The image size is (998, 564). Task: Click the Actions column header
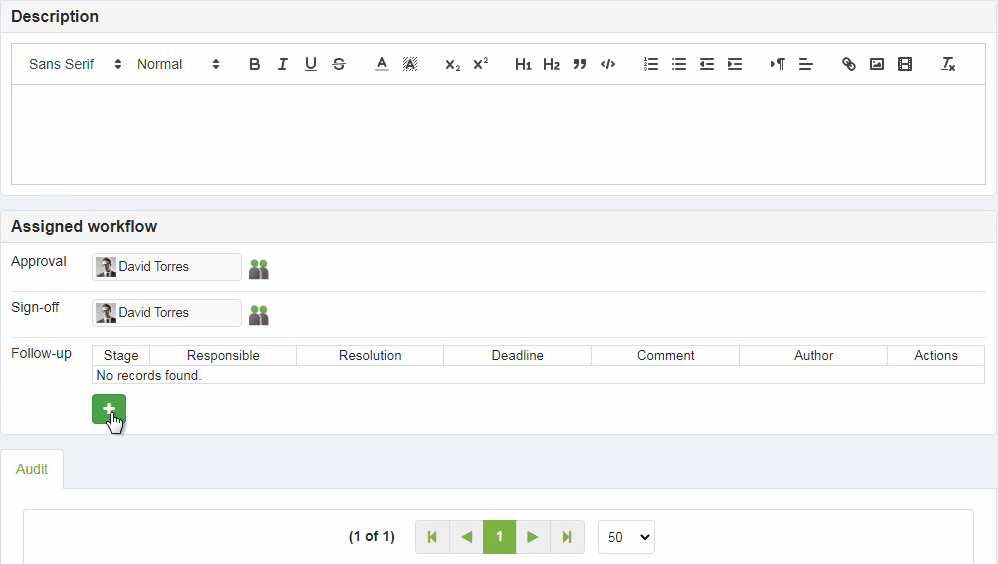936,355
